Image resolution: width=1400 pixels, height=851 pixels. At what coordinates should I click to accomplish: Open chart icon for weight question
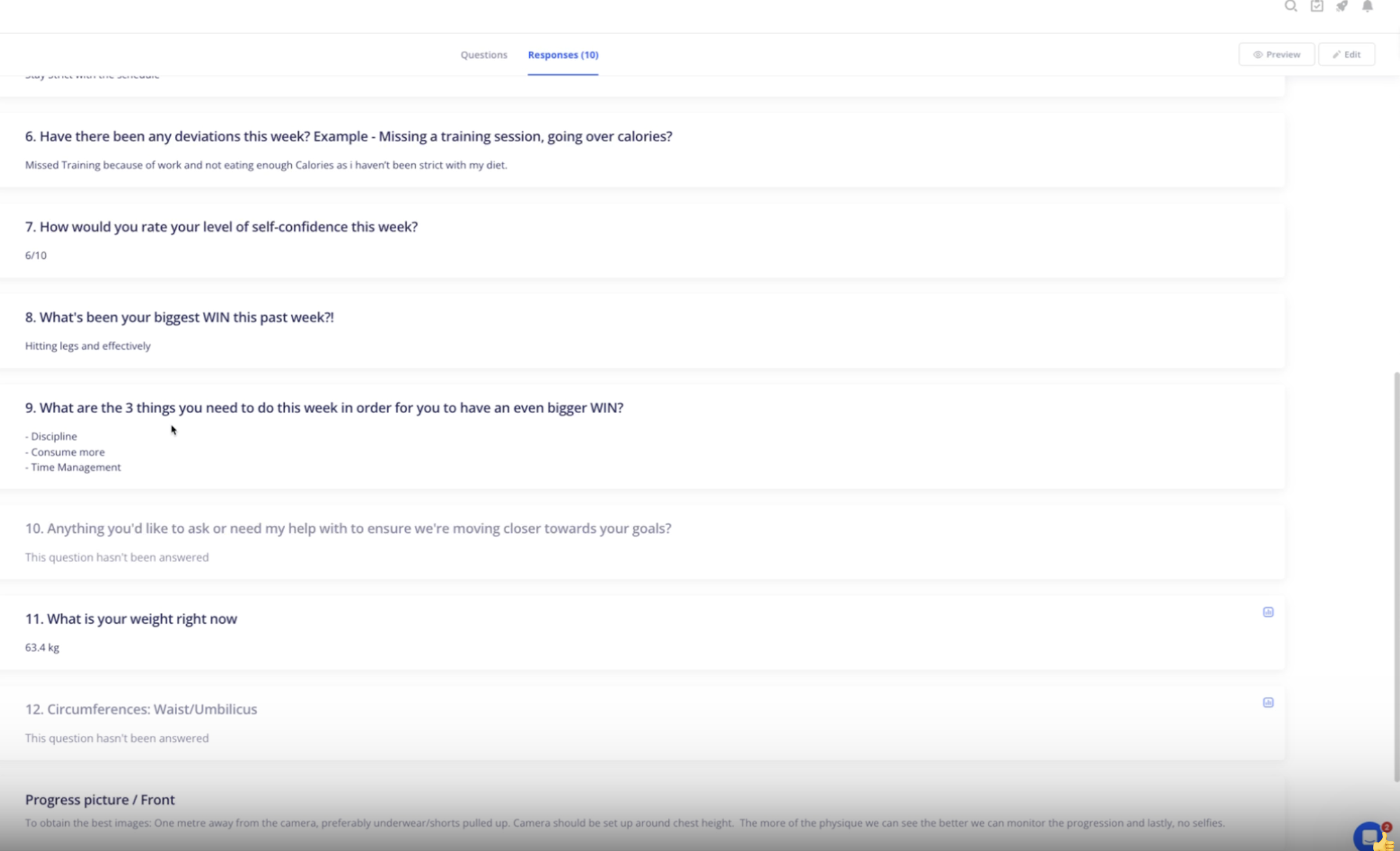coord(1268,612)
